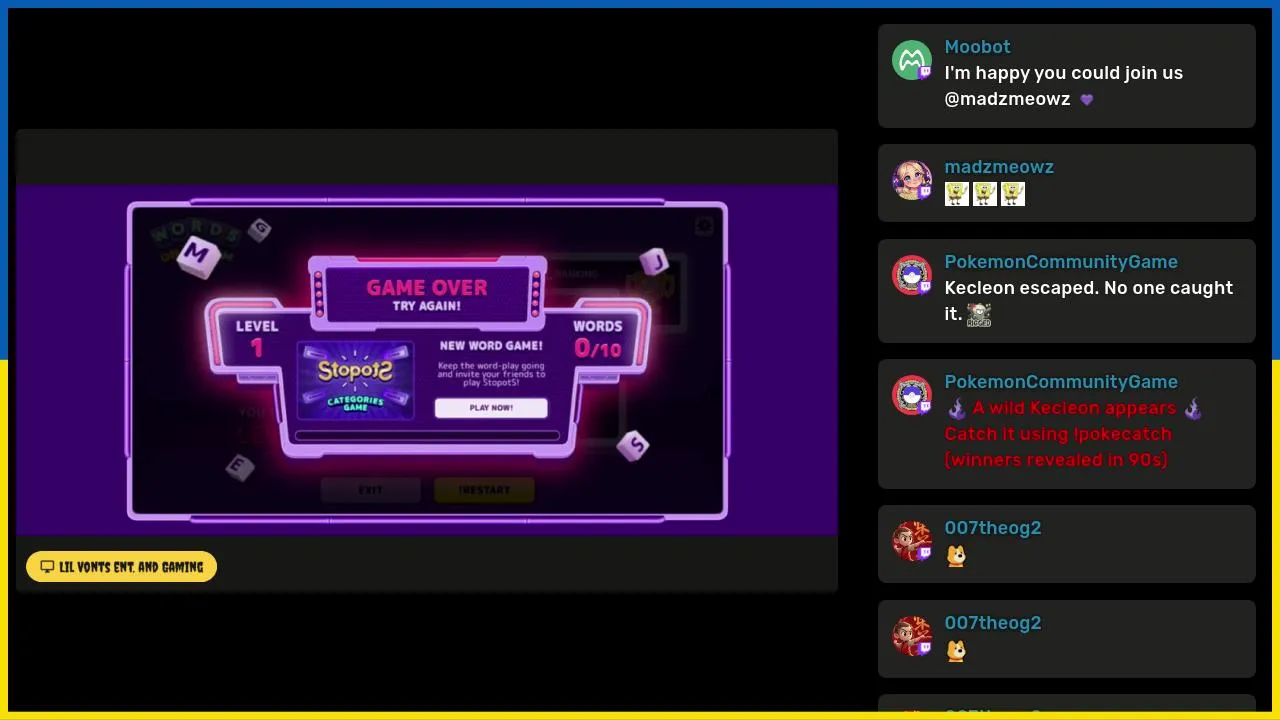Click the purple heart emote in Moobot message
1280x720 pixels.
1087,100
